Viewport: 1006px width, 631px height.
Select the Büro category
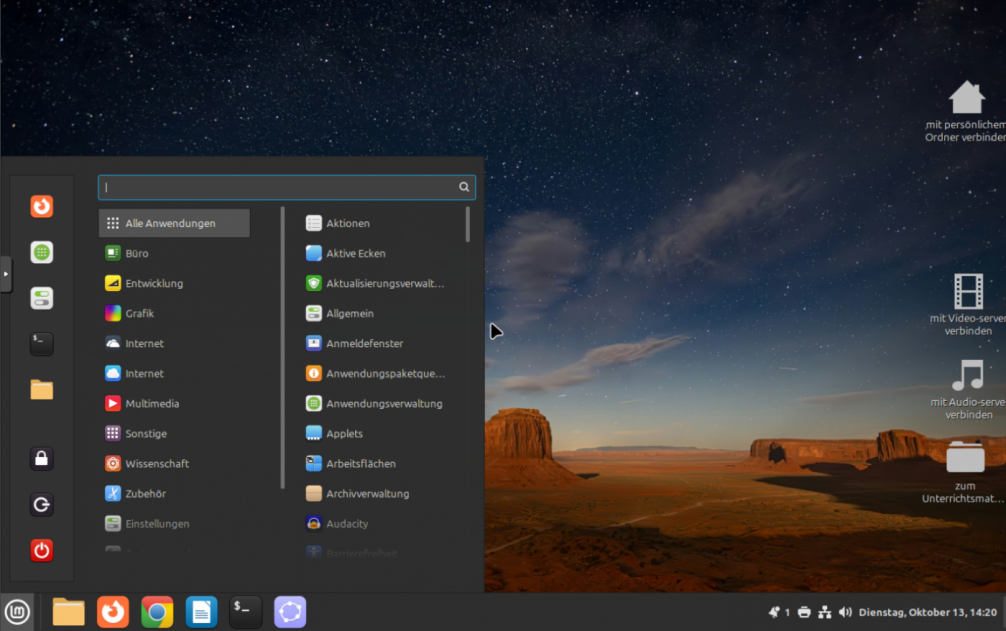coord(175,253)
